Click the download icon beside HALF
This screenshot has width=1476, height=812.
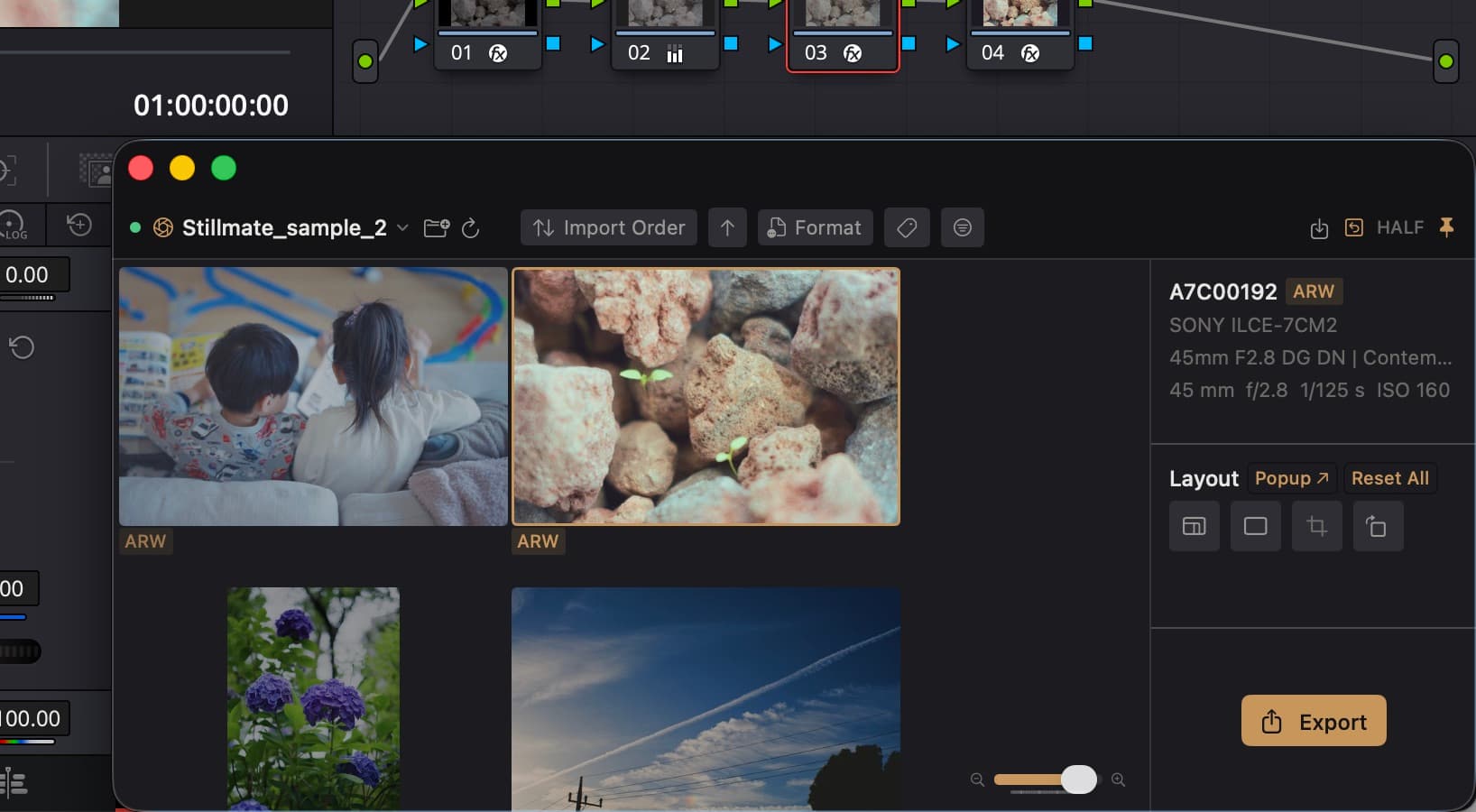(1319, 228)
